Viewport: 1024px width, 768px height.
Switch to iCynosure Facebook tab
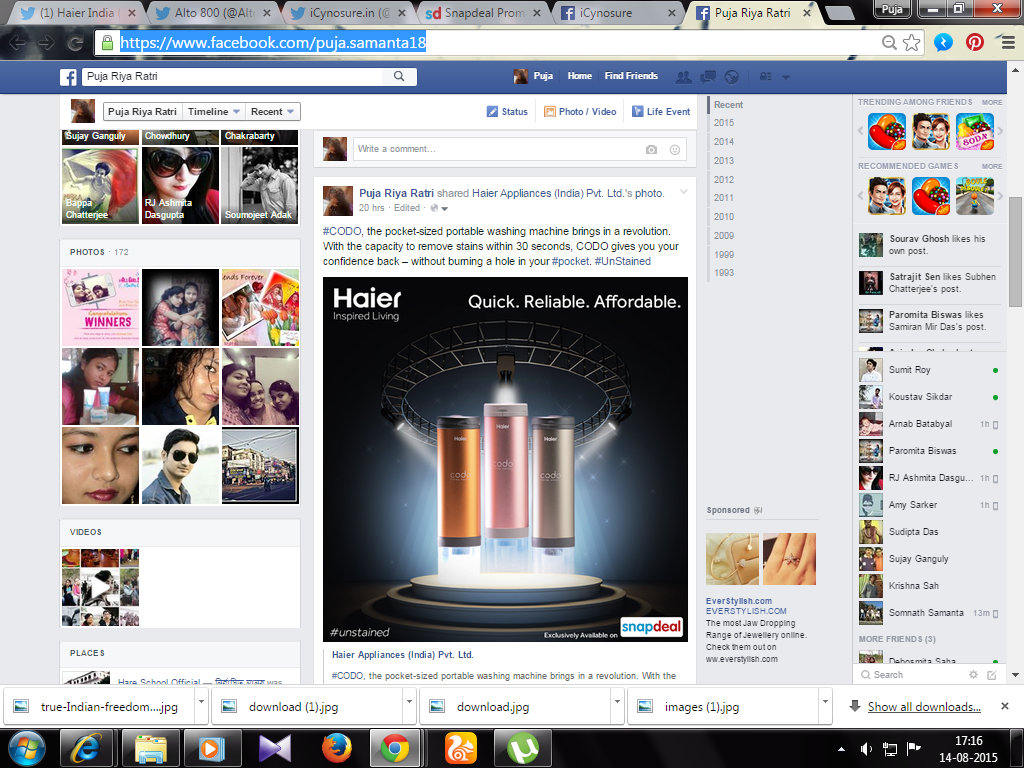click(x=618, y=13)
